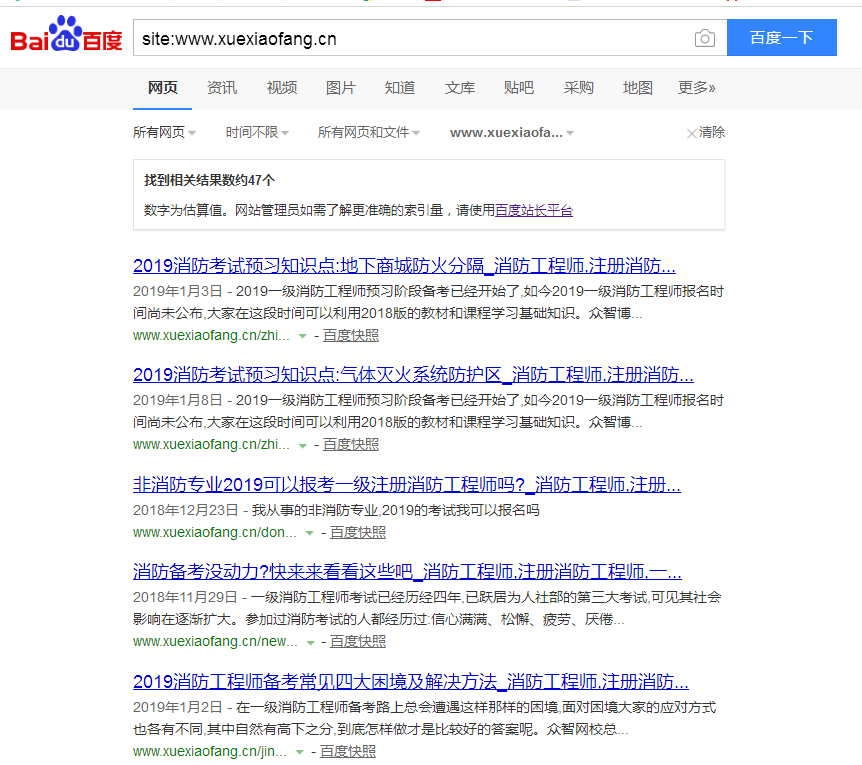Image resolution: width=862 pixels, height=765 pixels.
Task: Expand arrow beside xuexiaofang.cn/don... URL
Action: [310, 534]
